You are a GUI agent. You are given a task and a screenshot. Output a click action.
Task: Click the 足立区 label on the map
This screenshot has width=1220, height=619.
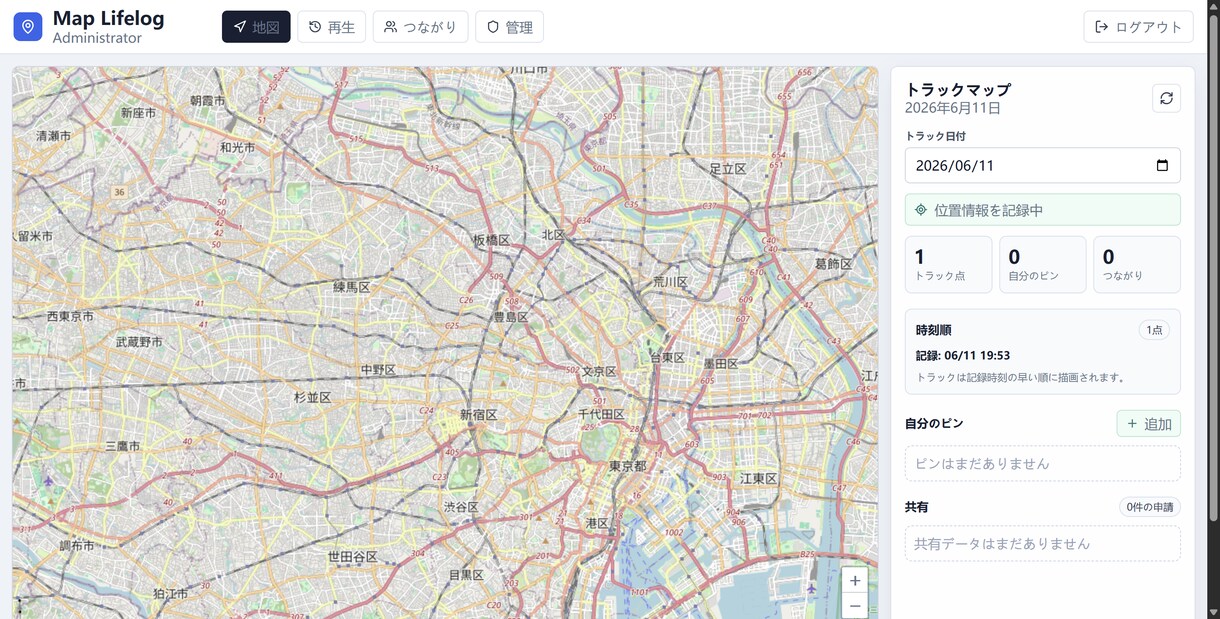[x=728, y=169]
